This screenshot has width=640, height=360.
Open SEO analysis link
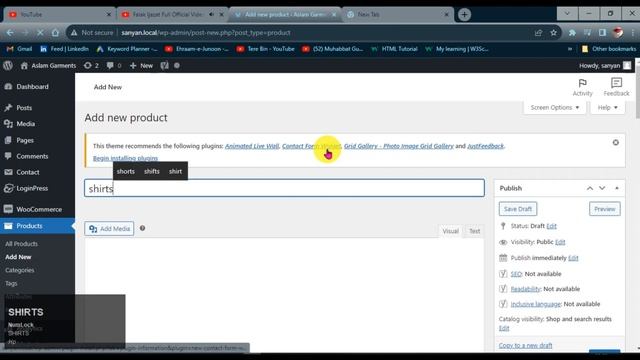[516, 274]
